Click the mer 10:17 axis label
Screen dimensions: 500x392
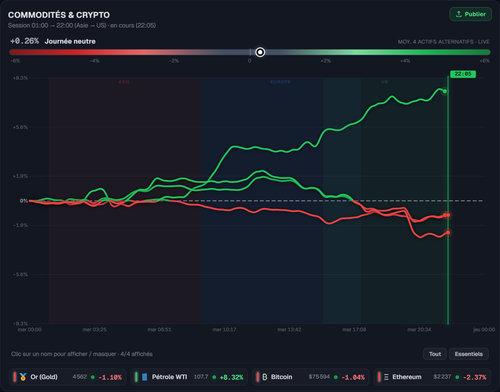[224, 330]
